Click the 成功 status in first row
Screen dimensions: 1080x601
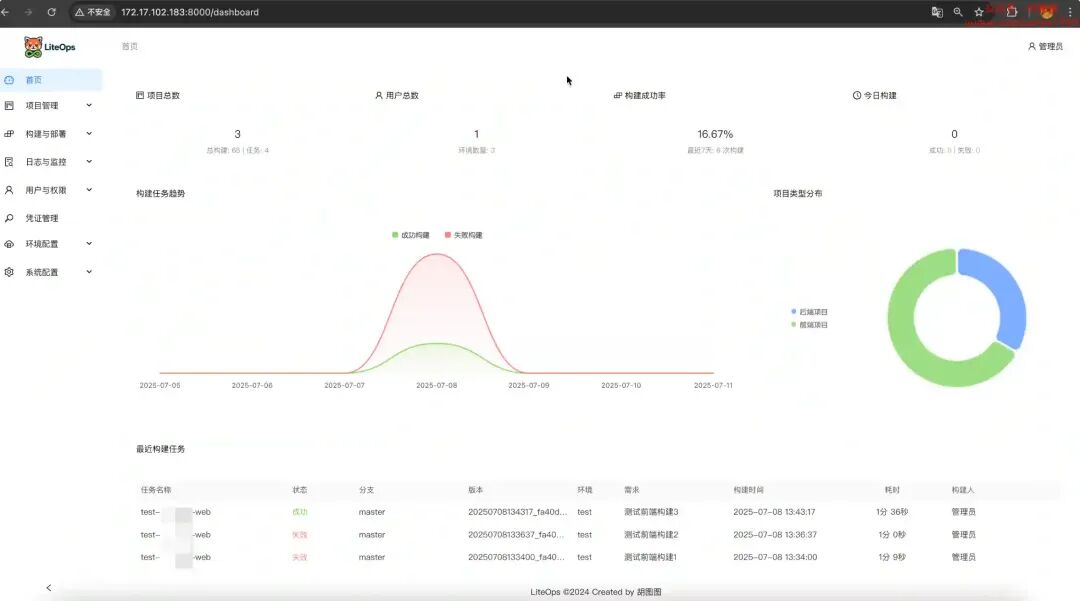click(300, 512)
